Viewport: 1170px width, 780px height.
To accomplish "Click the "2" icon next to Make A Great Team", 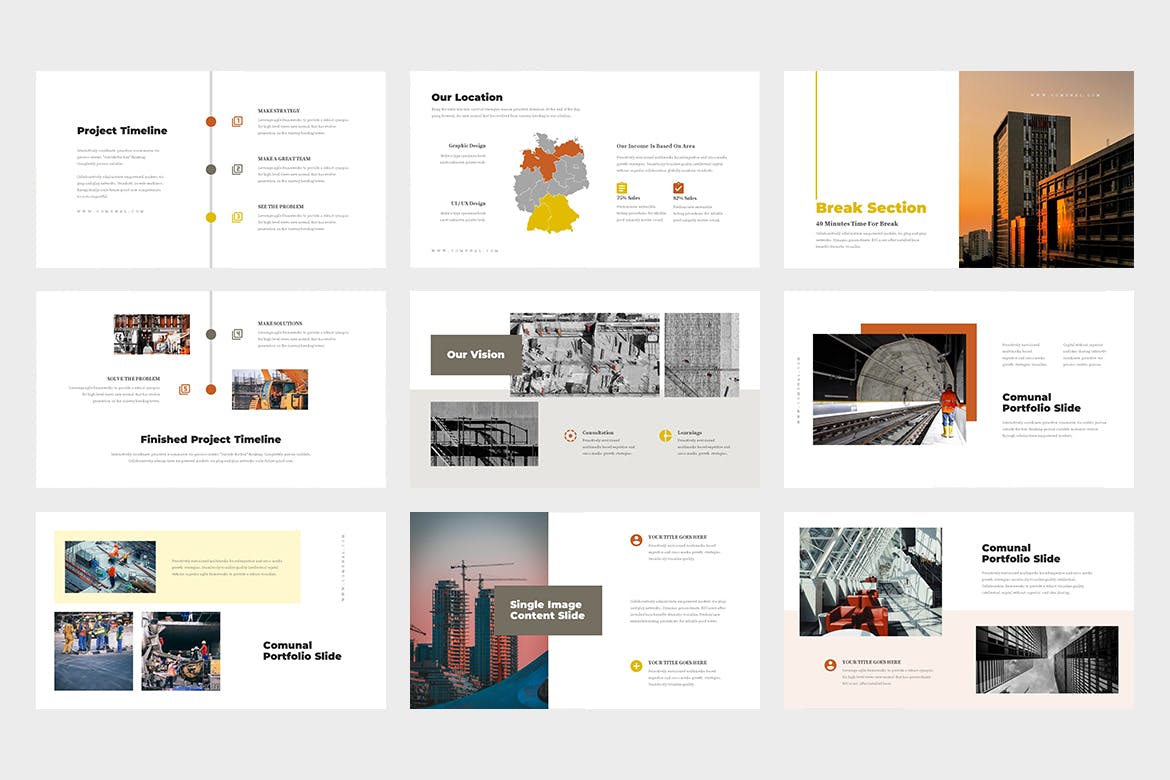I will coord(237,169).
